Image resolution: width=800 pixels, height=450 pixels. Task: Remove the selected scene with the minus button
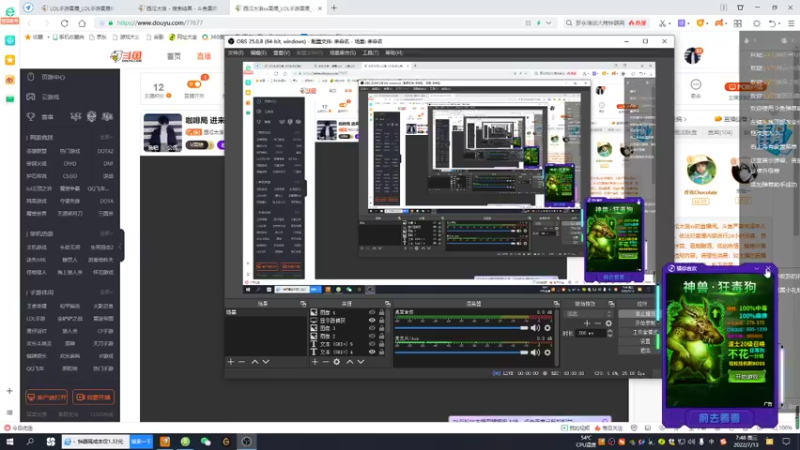click(242, 362)
